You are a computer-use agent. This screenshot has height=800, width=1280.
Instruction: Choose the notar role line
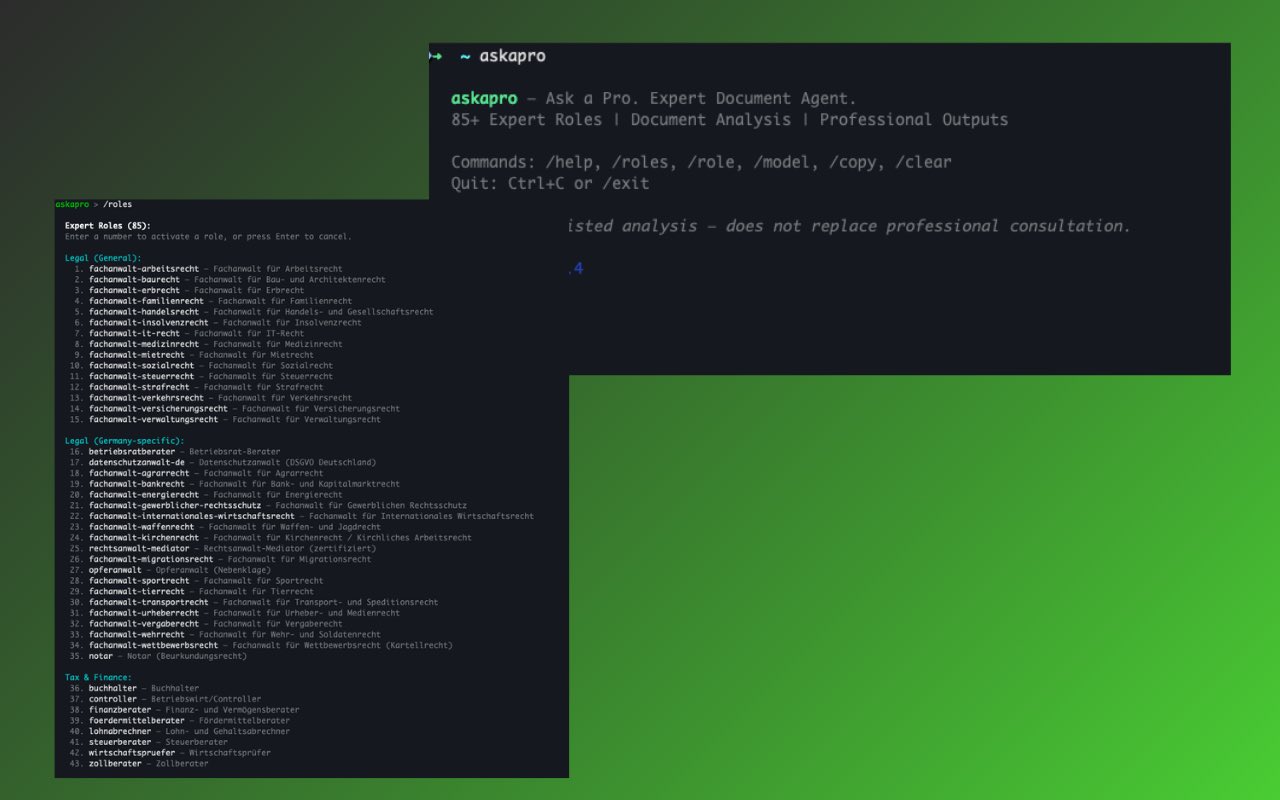(x=160, y=656)
